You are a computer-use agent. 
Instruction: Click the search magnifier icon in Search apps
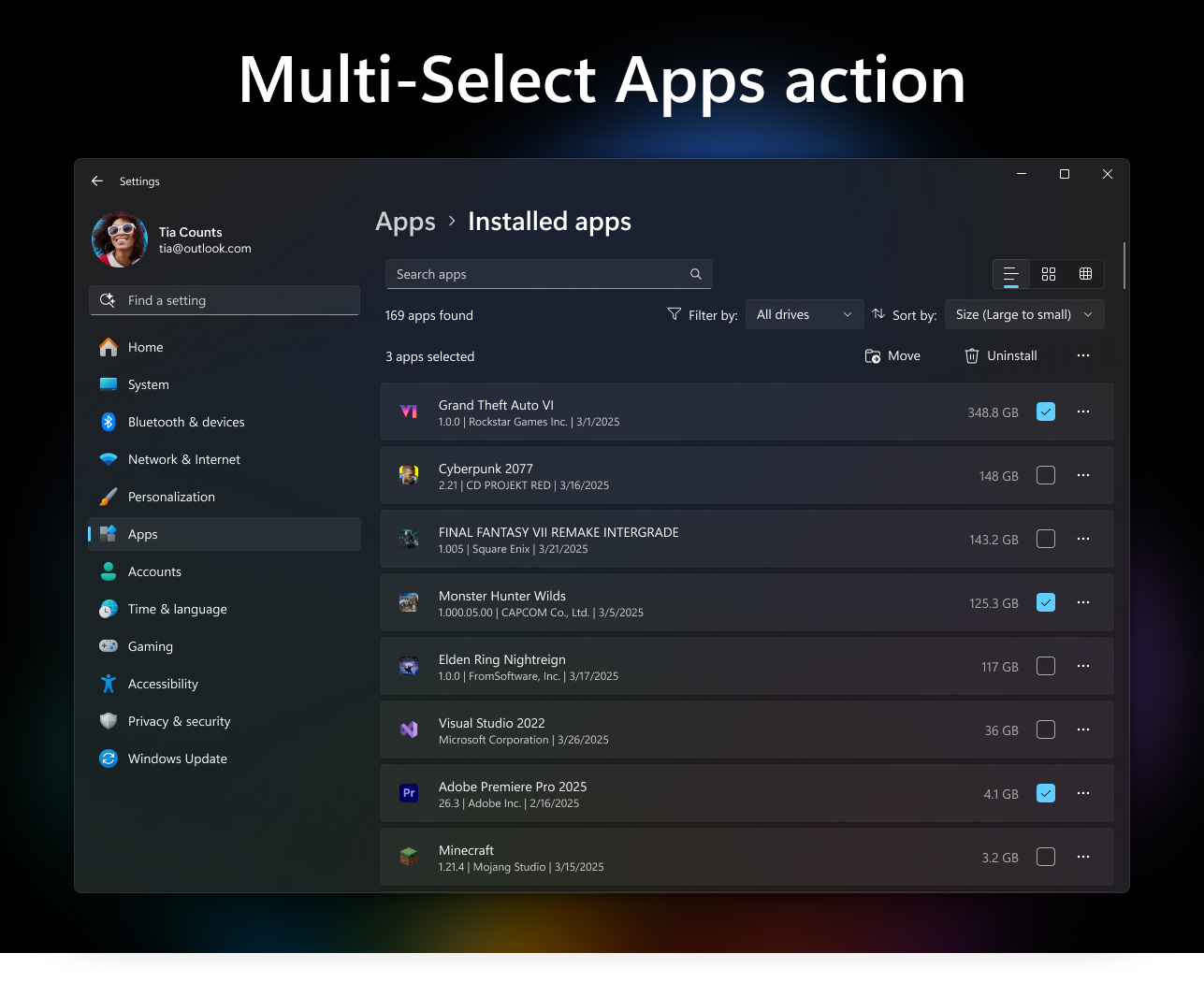click(x=695, y=274)
